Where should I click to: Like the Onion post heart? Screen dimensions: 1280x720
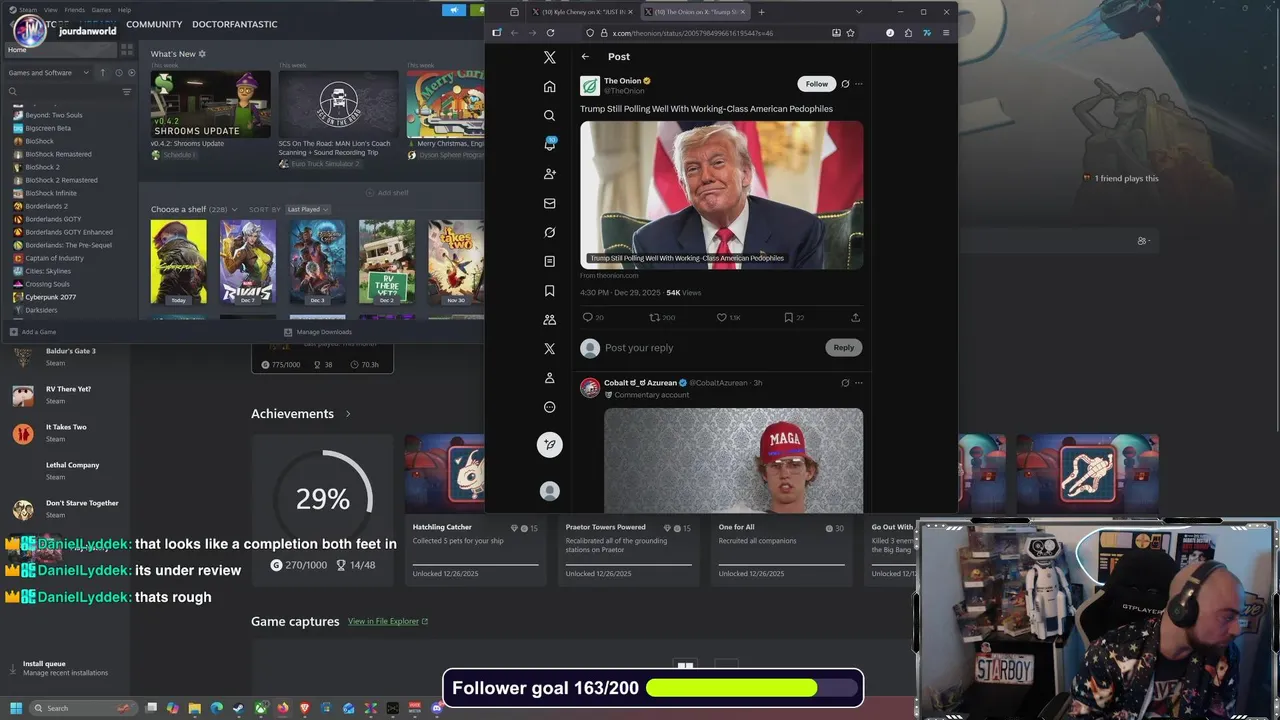pos(722,317)
